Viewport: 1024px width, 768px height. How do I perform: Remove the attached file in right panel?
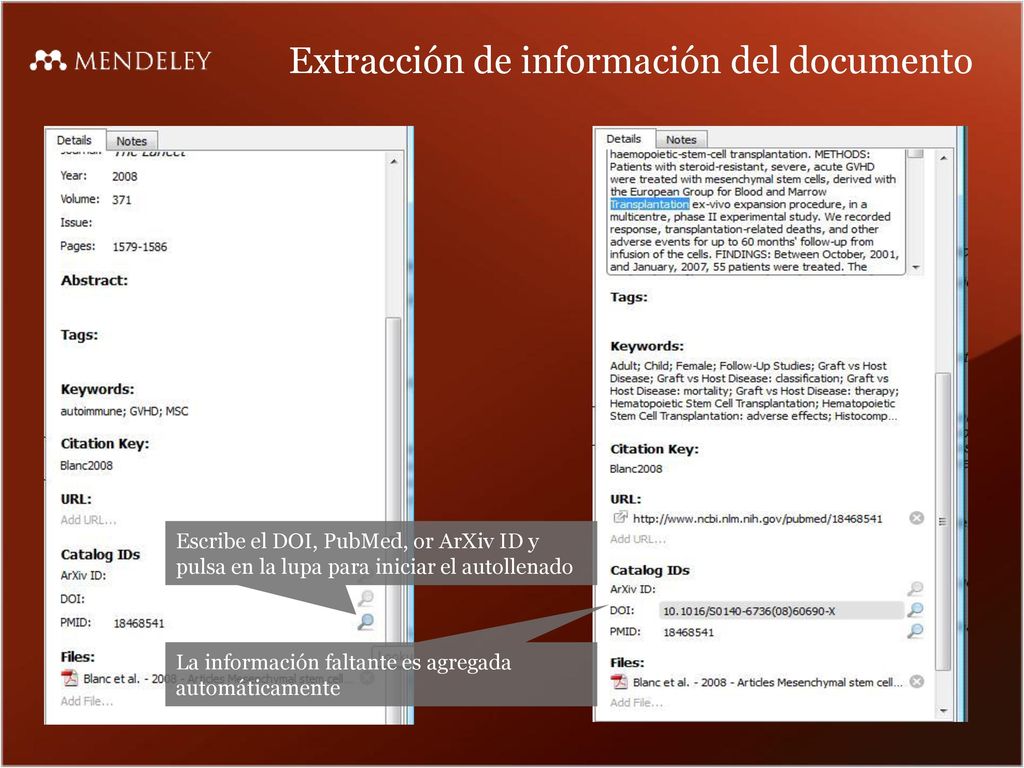(917, 682)
